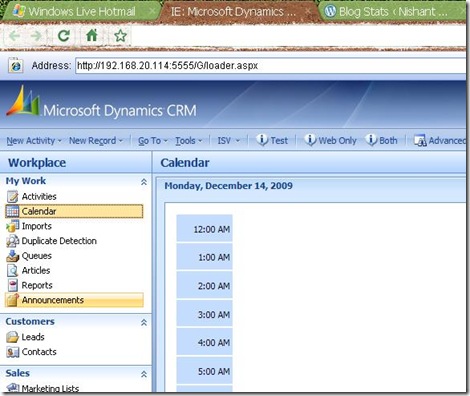
Task: Click the Duplicate Detection icon
Action: pos(12,241)
